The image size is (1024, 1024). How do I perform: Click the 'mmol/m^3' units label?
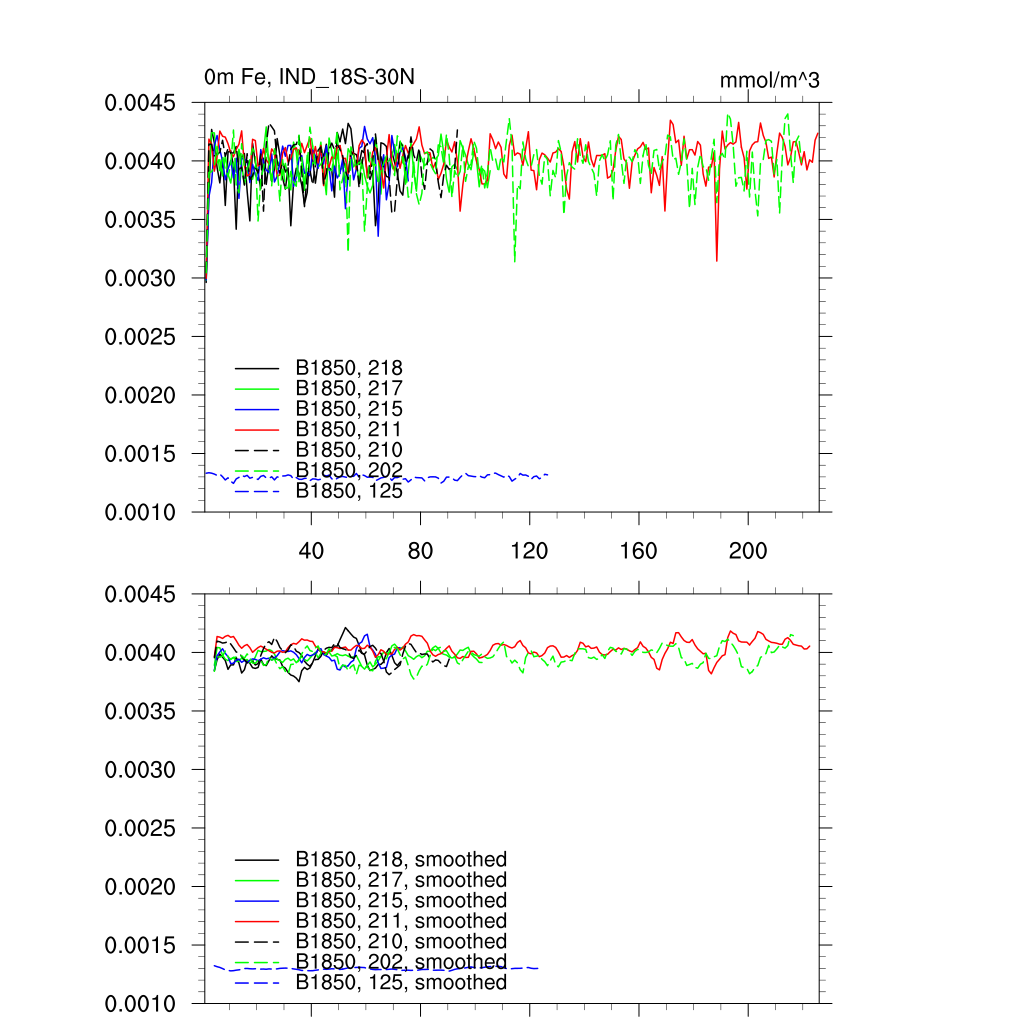[769, 80]
